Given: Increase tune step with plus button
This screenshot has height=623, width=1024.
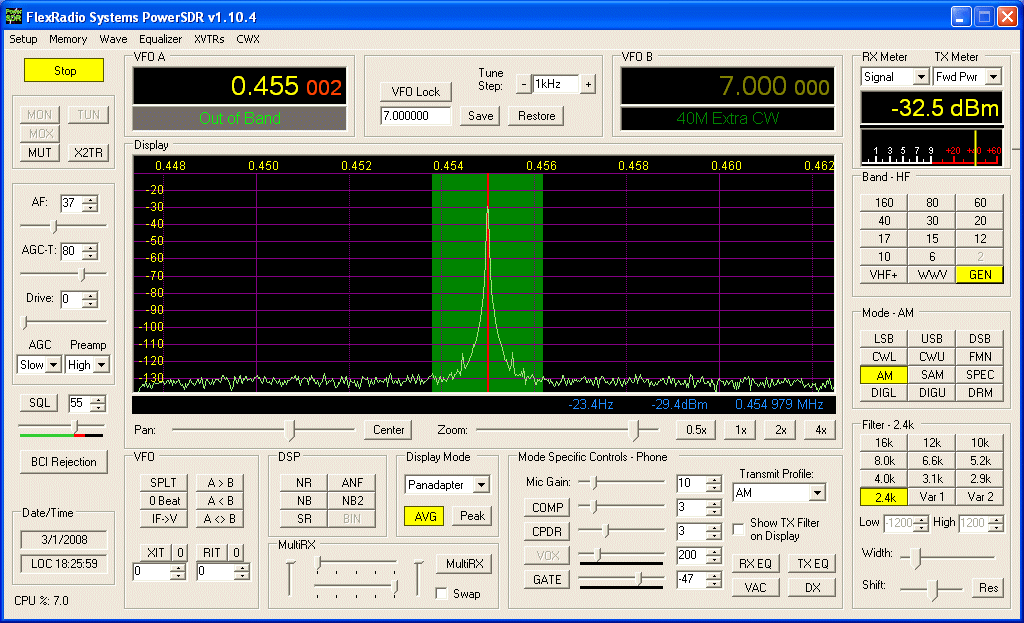Looking at the screenshot, I should click(588, 85).
